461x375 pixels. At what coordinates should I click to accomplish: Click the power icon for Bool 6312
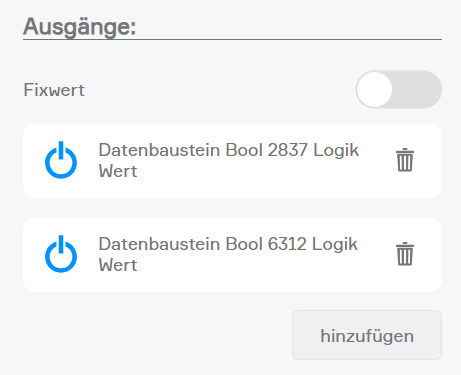[61, 254]
